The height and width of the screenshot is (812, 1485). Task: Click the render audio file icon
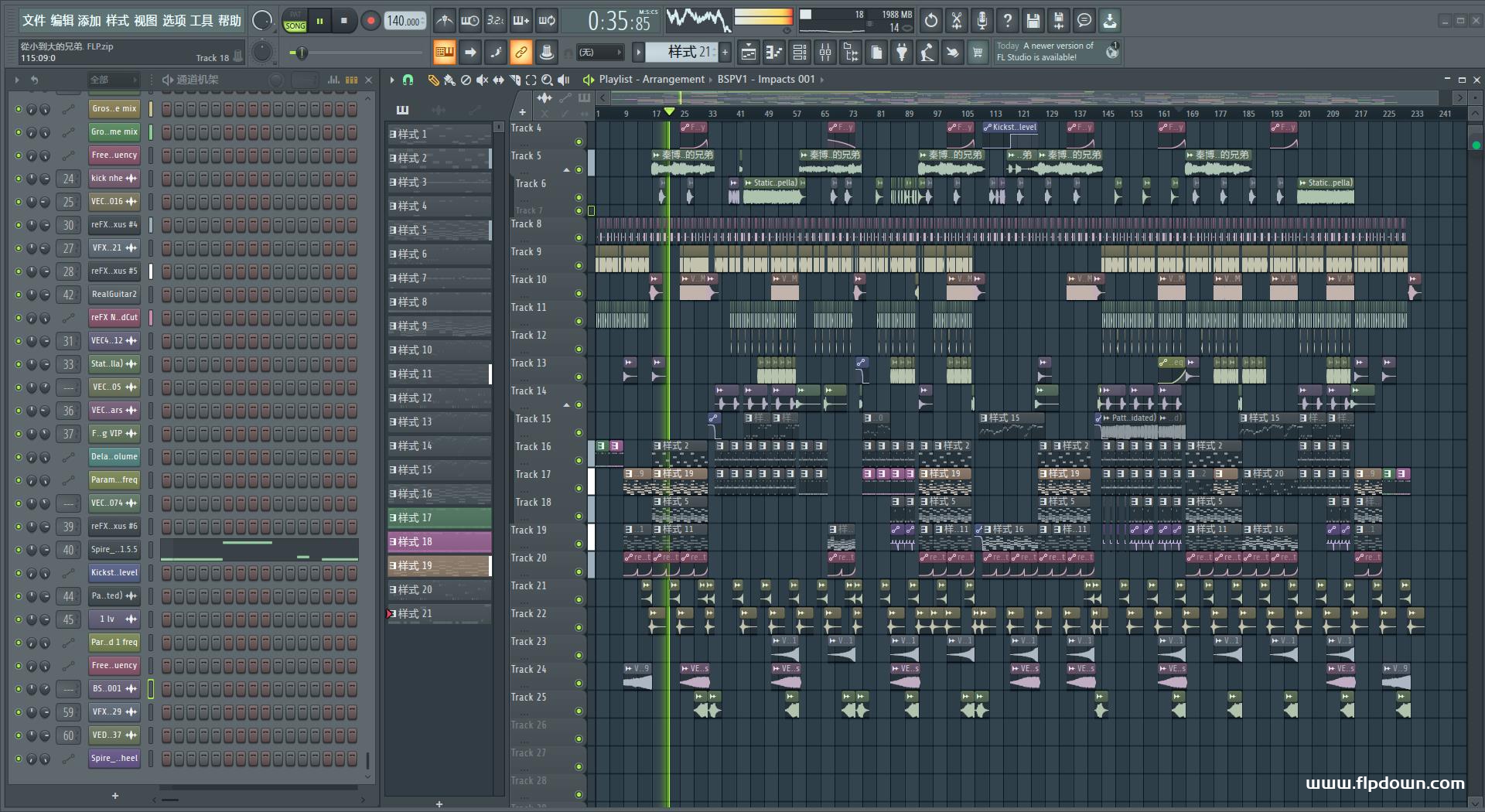click(x=1058, y=21)
